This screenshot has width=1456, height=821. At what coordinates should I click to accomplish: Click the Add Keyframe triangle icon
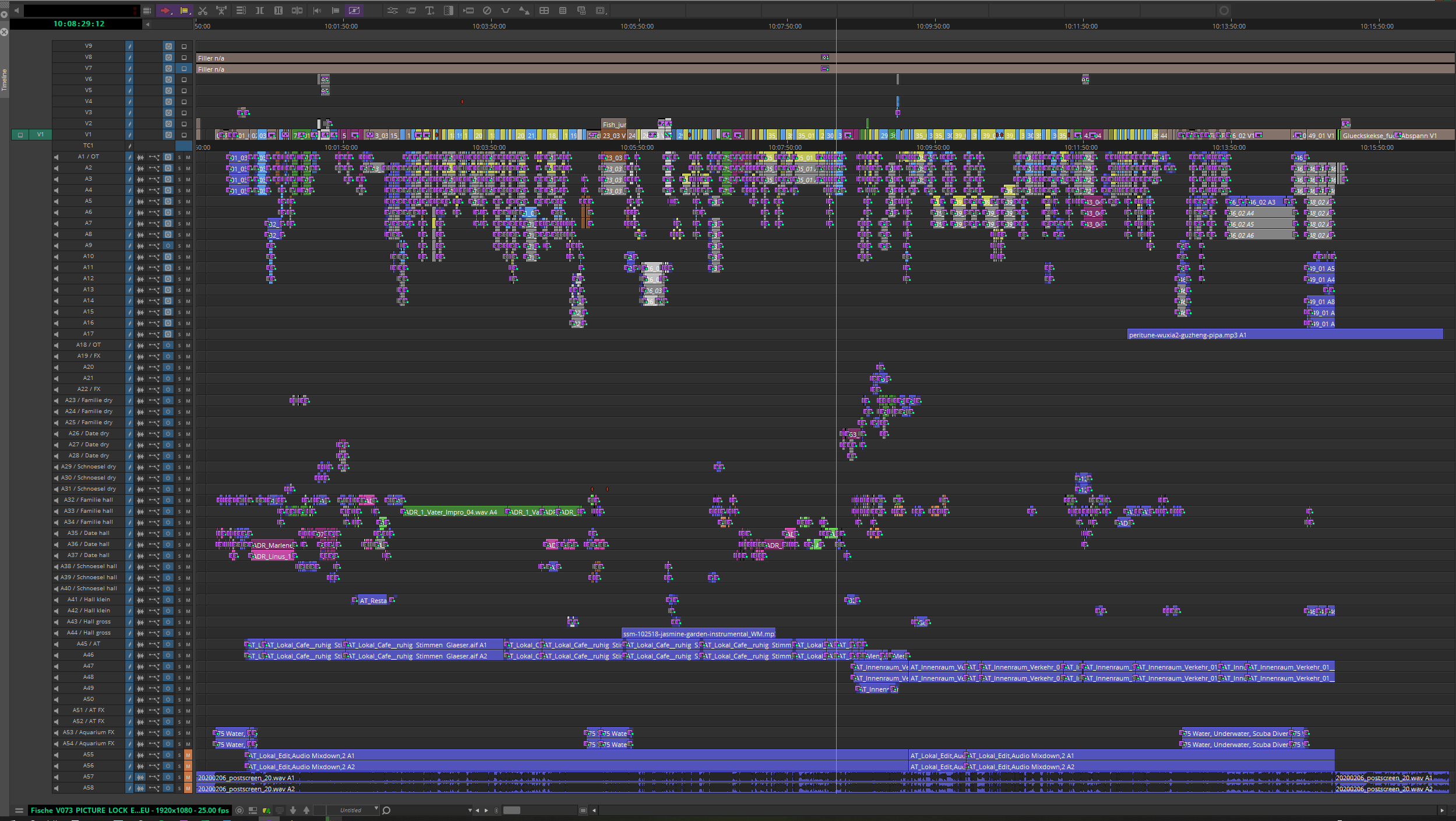coord(524,10)
